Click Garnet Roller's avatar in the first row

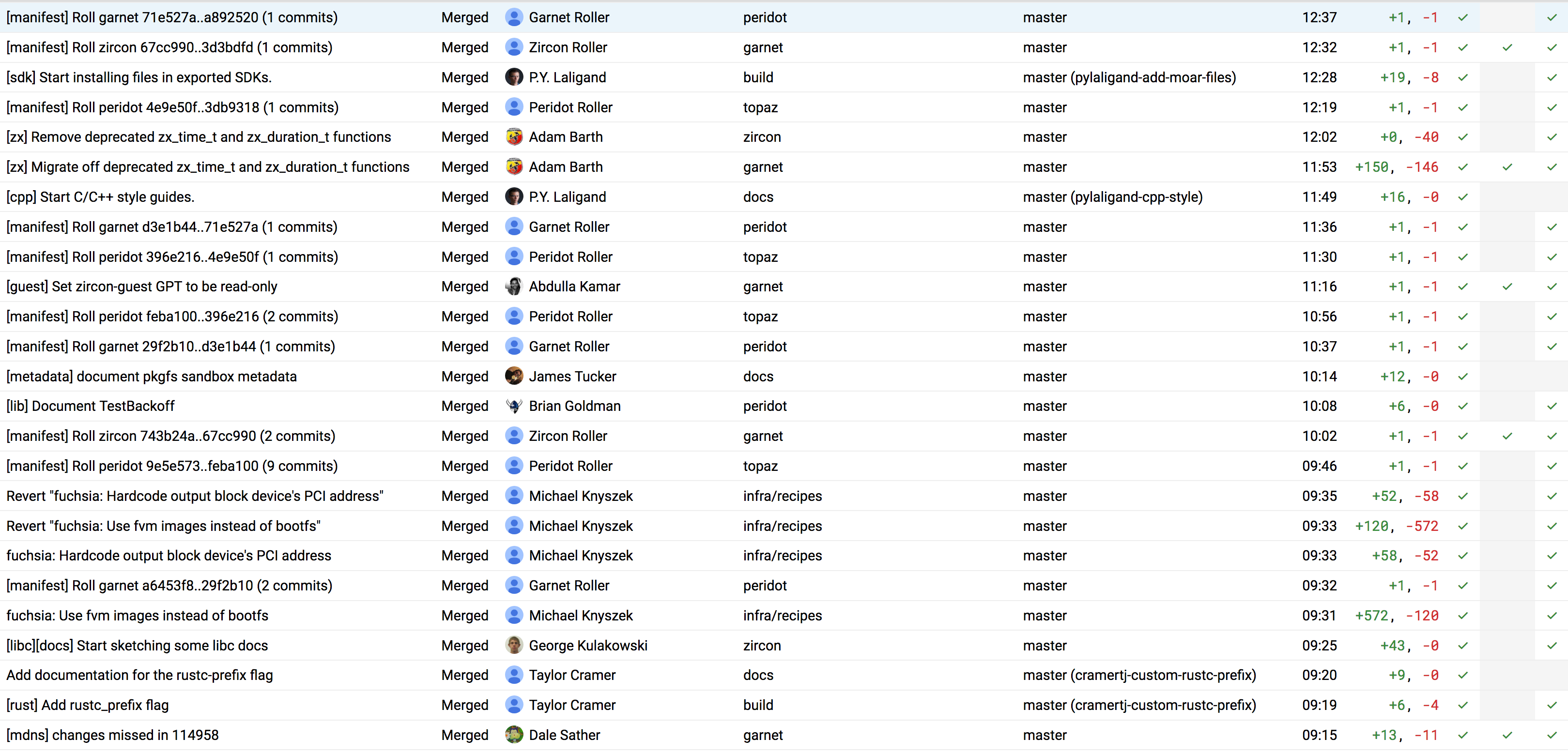point(514,17)
